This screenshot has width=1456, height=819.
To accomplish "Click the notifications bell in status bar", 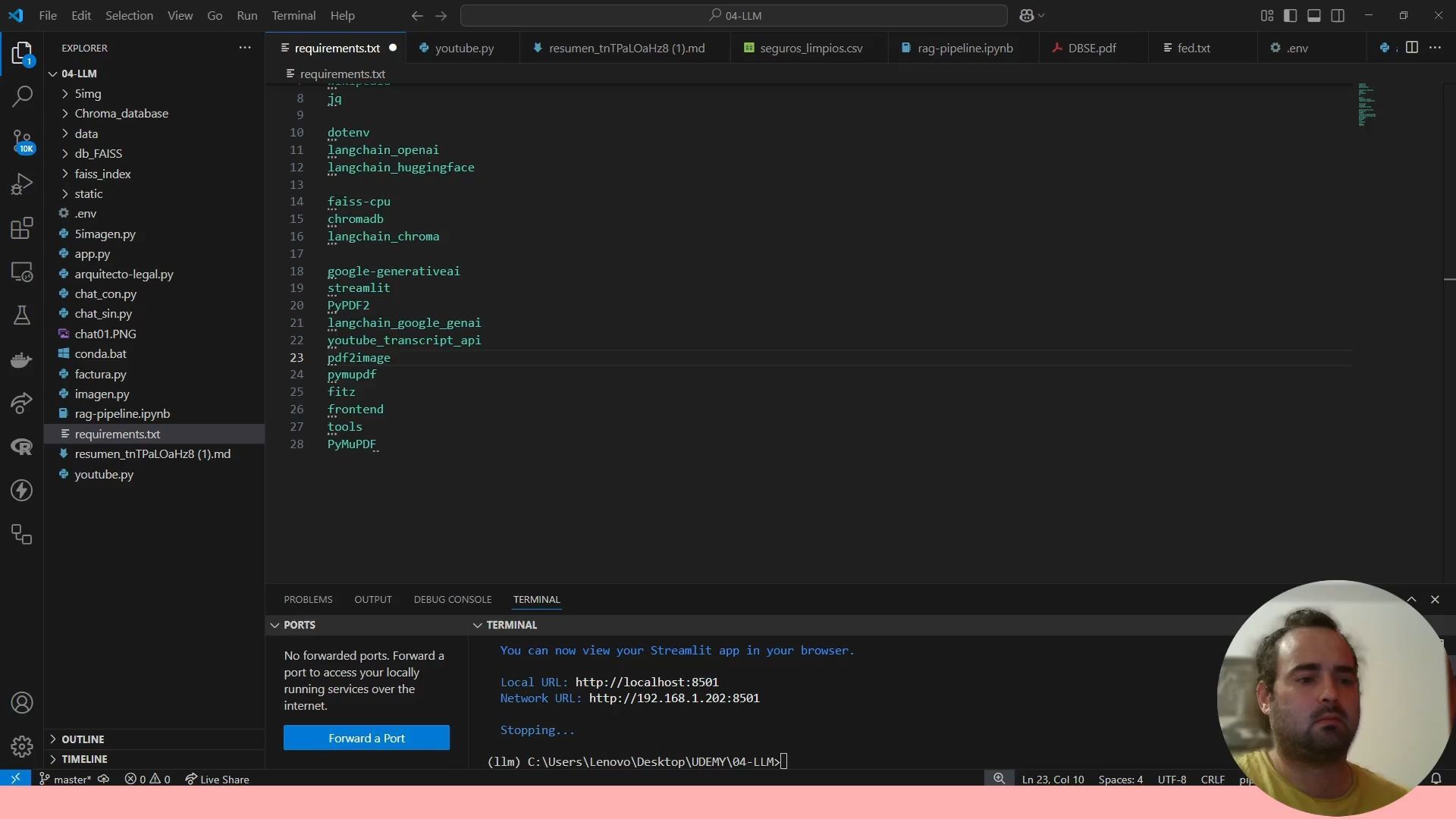I will (x=1436, y=779).
